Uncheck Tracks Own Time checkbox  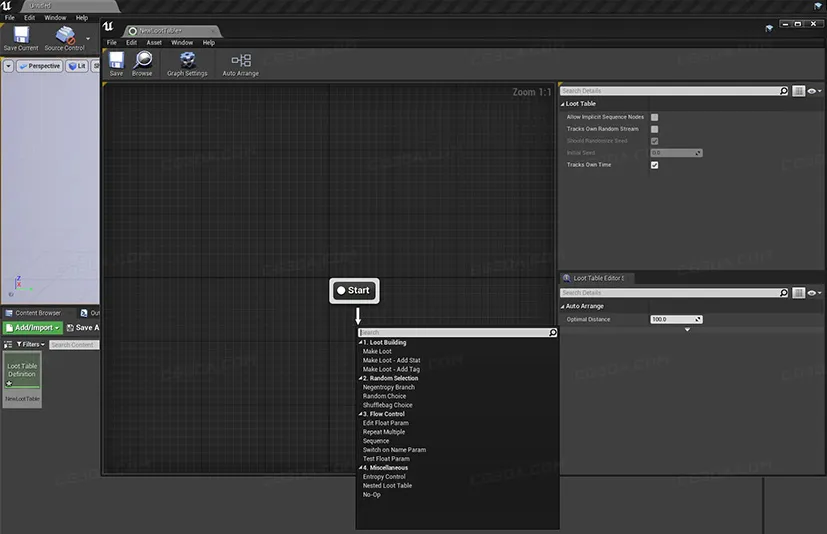click(655, 165)
